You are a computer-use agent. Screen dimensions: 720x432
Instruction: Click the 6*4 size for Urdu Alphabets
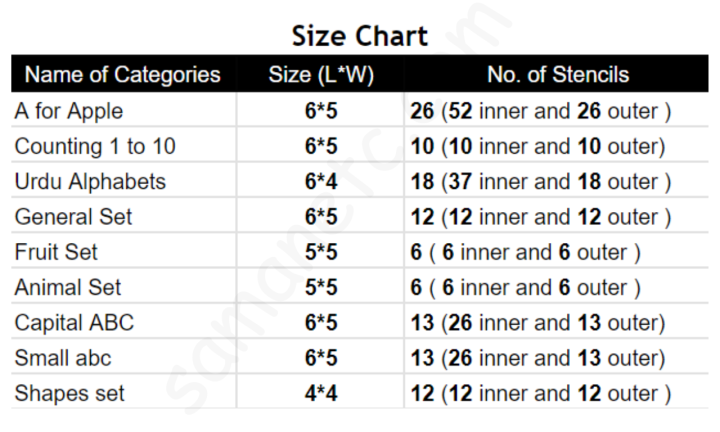click(x=321, y=181)
